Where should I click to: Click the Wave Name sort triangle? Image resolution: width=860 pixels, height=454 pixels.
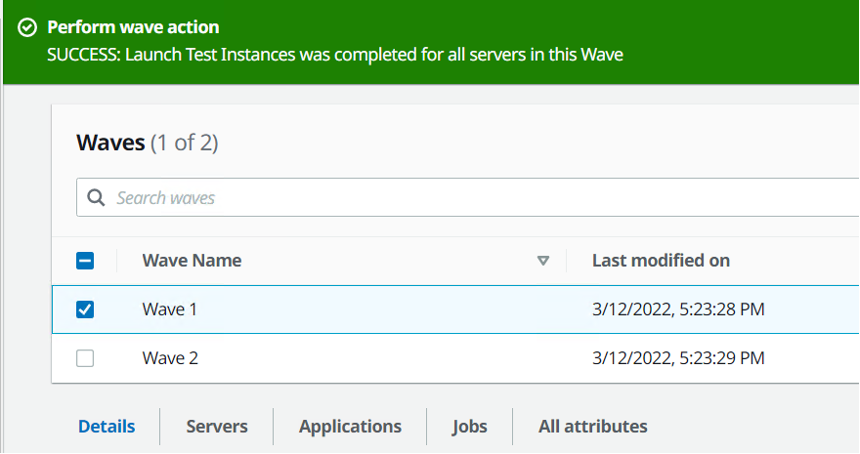[x=543, y=261]
